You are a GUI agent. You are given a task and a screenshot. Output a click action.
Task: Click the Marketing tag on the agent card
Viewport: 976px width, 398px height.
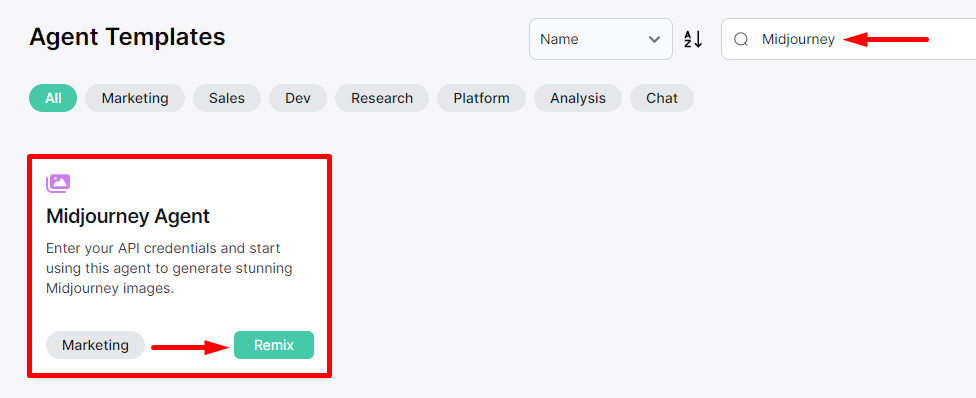95,345
